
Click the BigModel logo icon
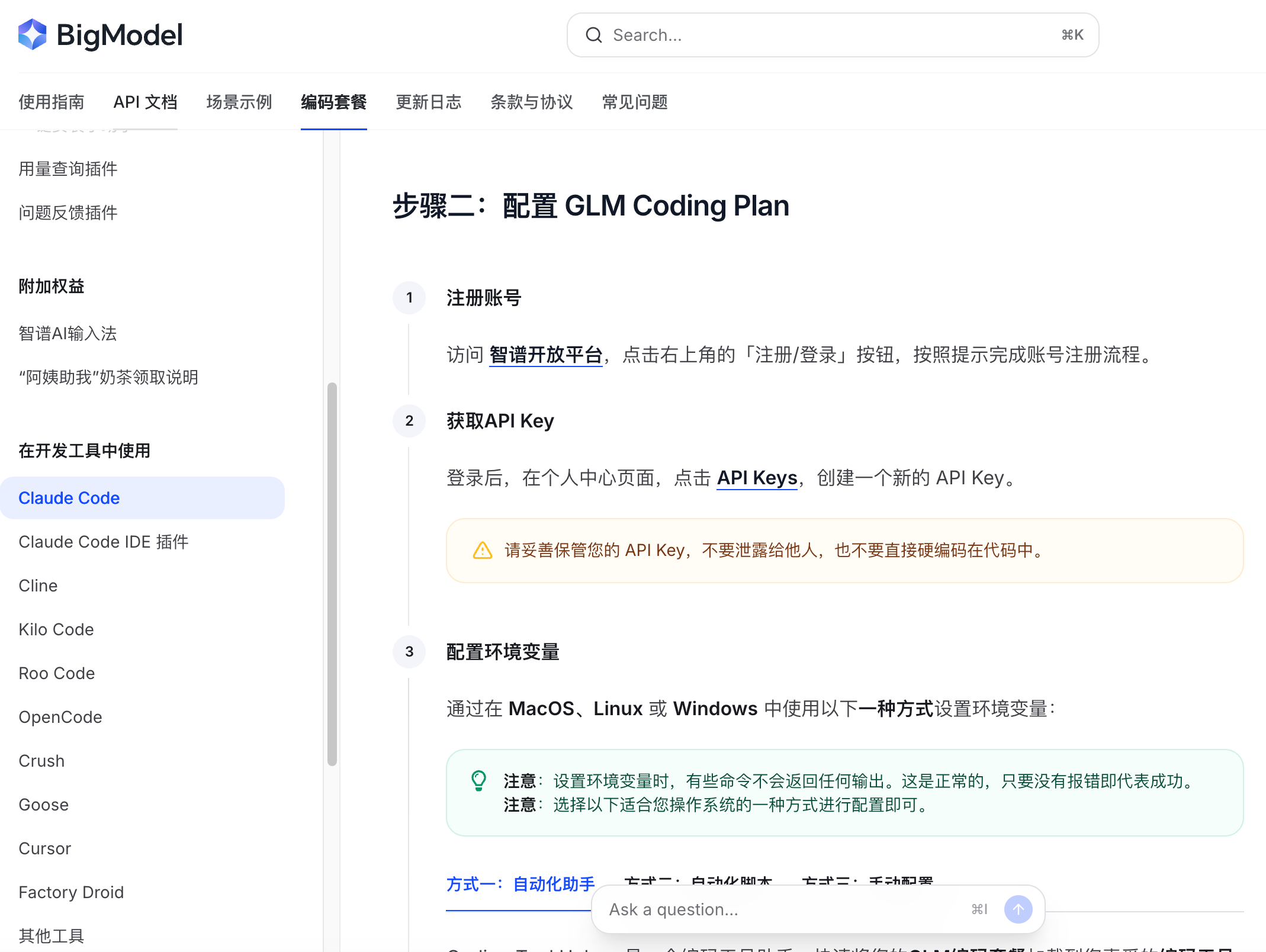pyautogui.click(x=33, y=35)
